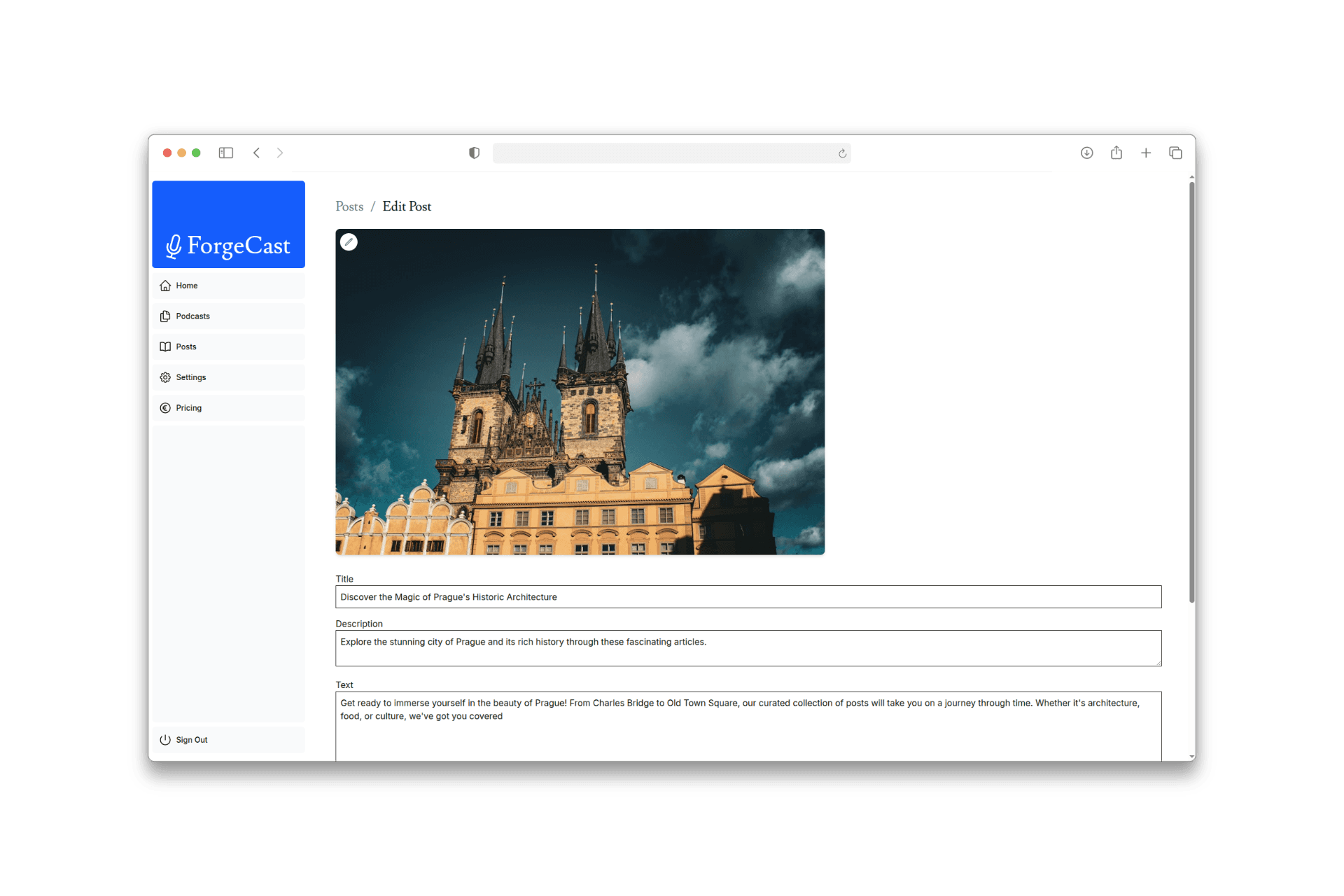1344x896 pixels.
Task: Show all tabs using the tab overview icon
Action: coord(1175,153)
